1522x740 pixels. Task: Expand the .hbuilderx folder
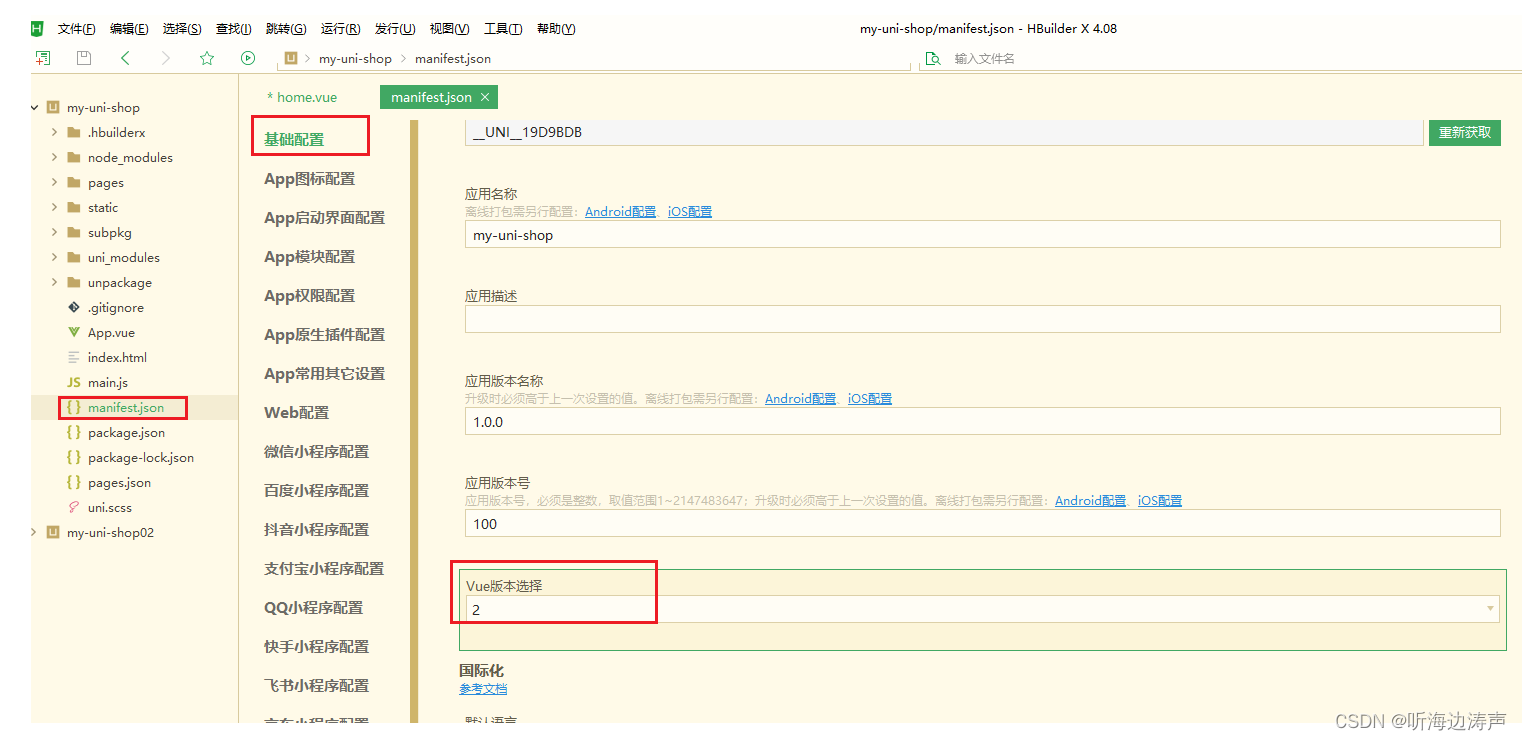point(54,132)
